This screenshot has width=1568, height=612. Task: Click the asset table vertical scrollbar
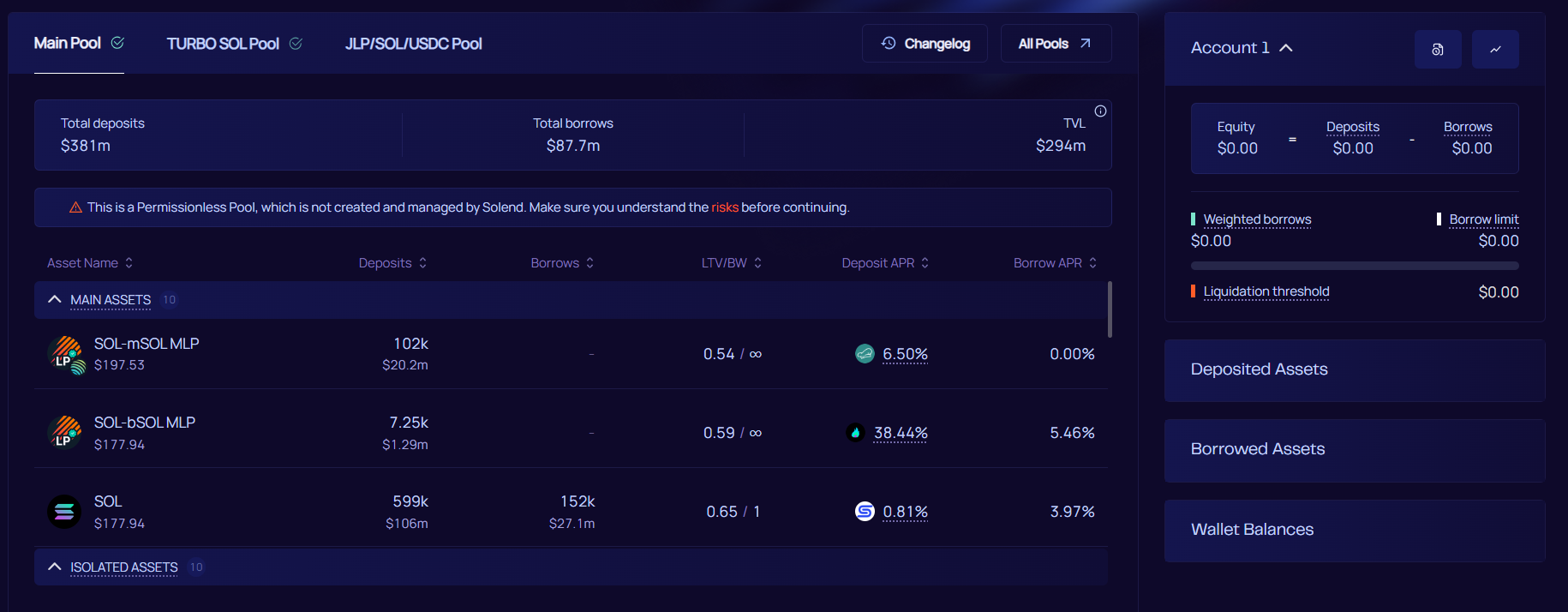coord(1110,309)
